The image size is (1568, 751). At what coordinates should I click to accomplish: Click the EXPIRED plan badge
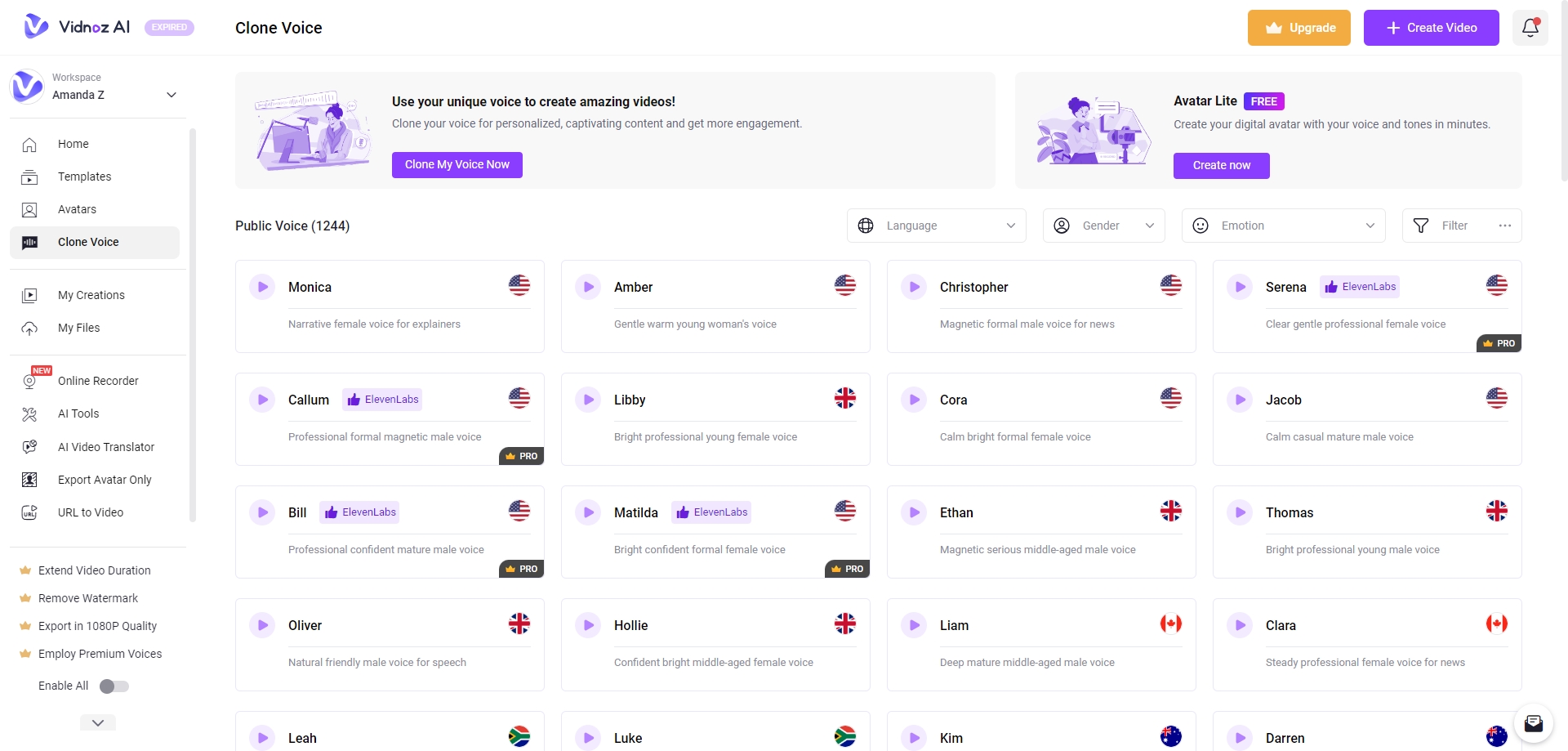tap(170, 28)
